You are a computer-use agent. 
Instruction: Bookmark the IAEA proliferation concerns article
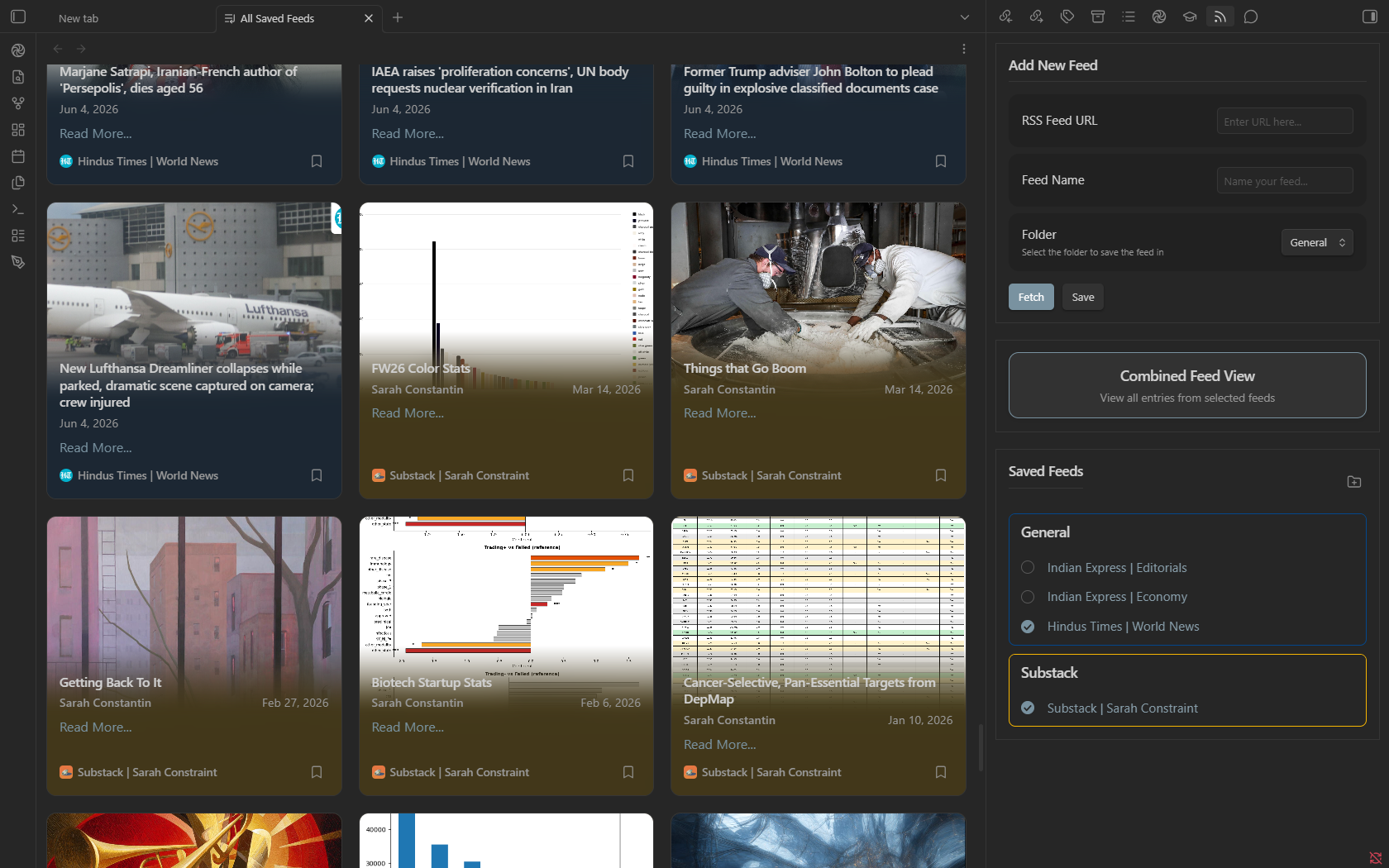tap(628, 161)
